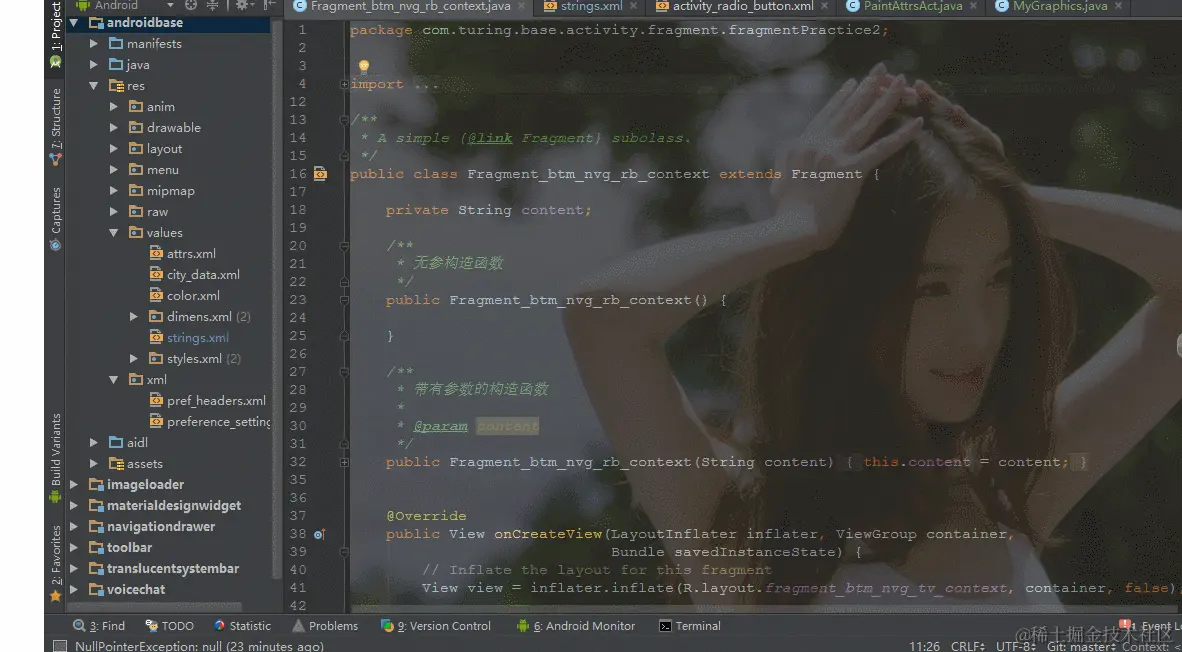The image size is (1182, 652).
Task: Switch to activity_radio_button.xml tab
Action: pos(742,6)
